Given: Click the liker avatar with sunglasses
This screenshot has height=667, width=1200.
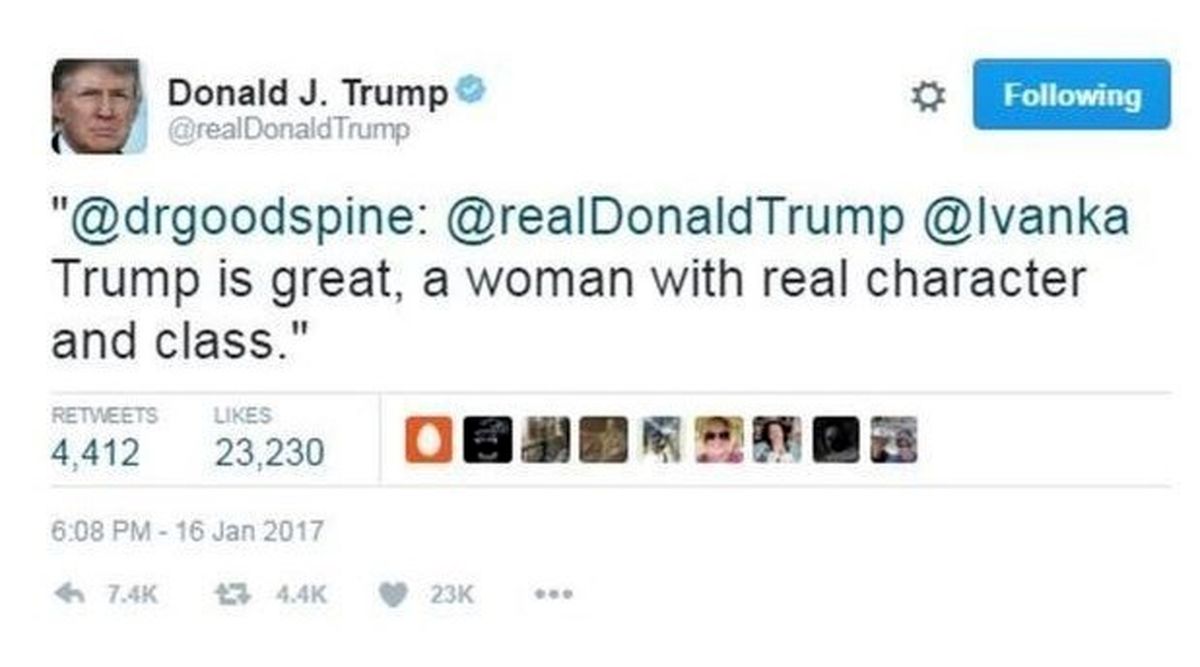Looking at the screenshot, I should pyautogui.click(x=719, y=440).
